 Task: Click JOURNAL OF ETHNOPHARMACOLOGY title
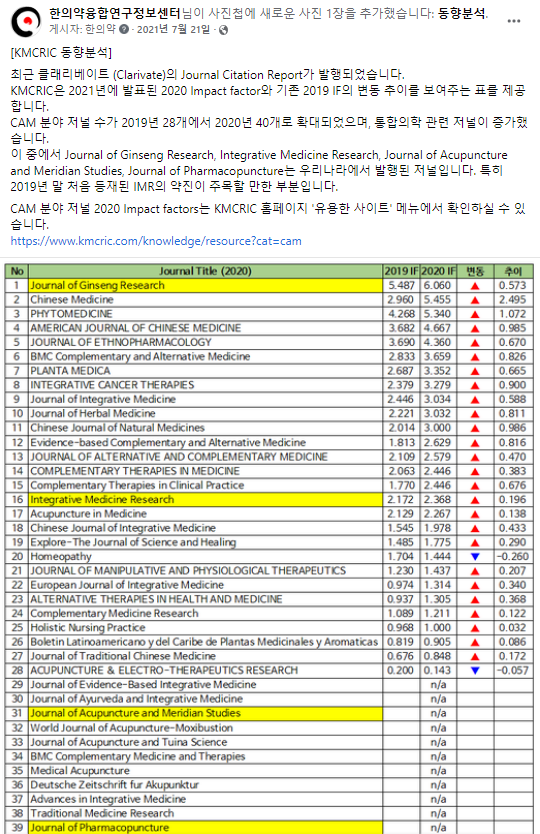tap(121, 342)
